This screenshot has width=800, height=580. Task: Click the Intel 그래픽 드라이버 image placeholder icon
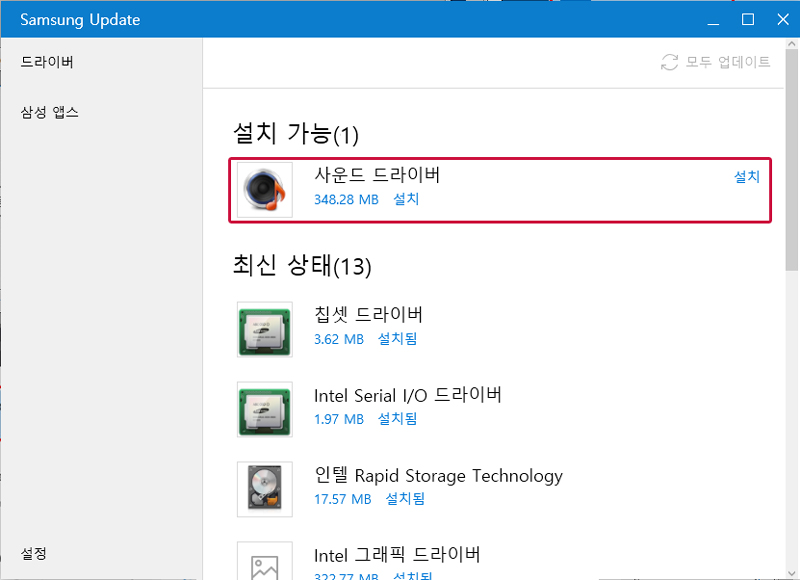[265, 561]
